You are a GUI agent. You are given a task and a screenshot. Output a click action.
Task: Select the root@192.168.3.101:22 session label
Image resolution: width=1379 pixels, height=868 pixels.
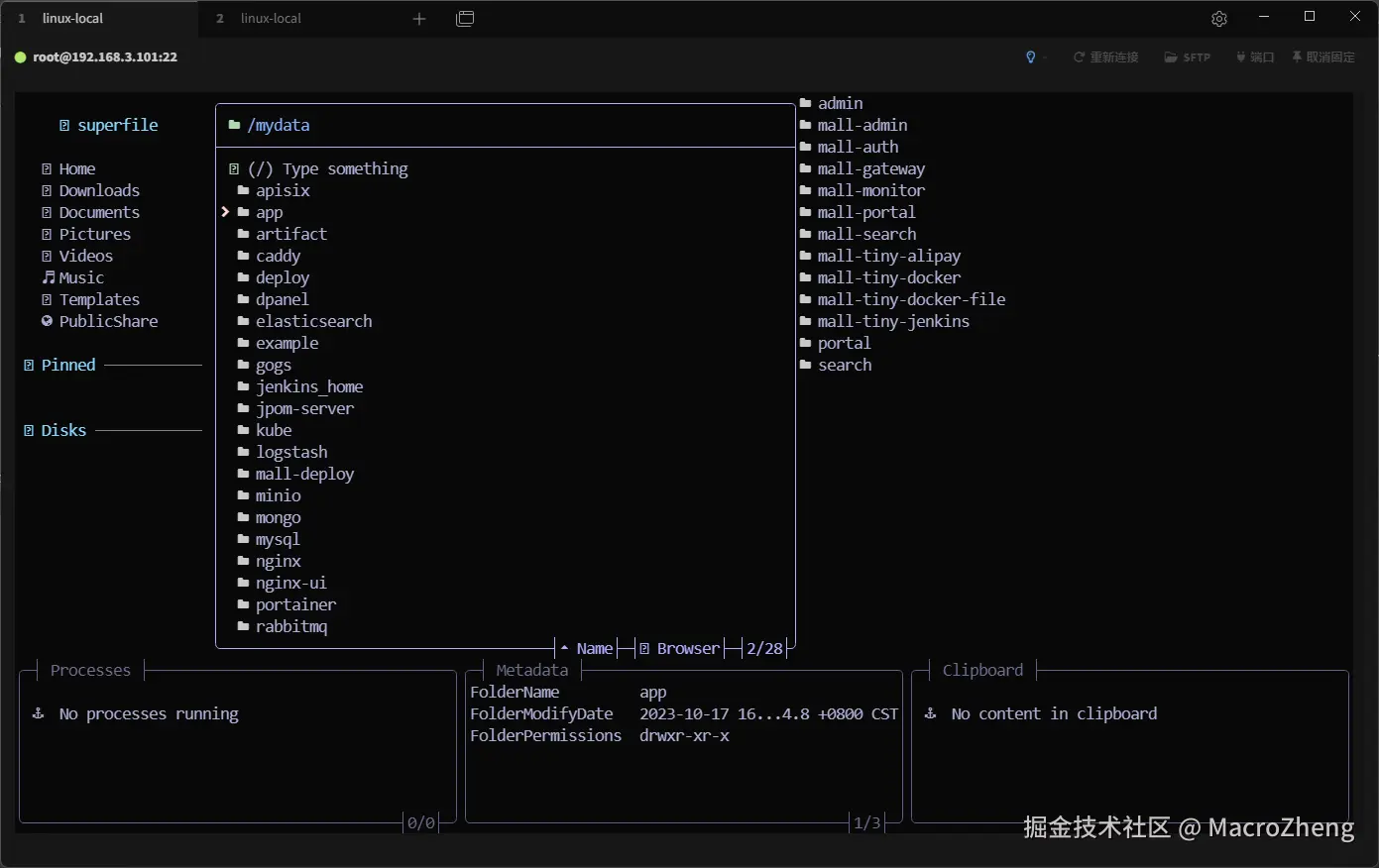point(105,57)
